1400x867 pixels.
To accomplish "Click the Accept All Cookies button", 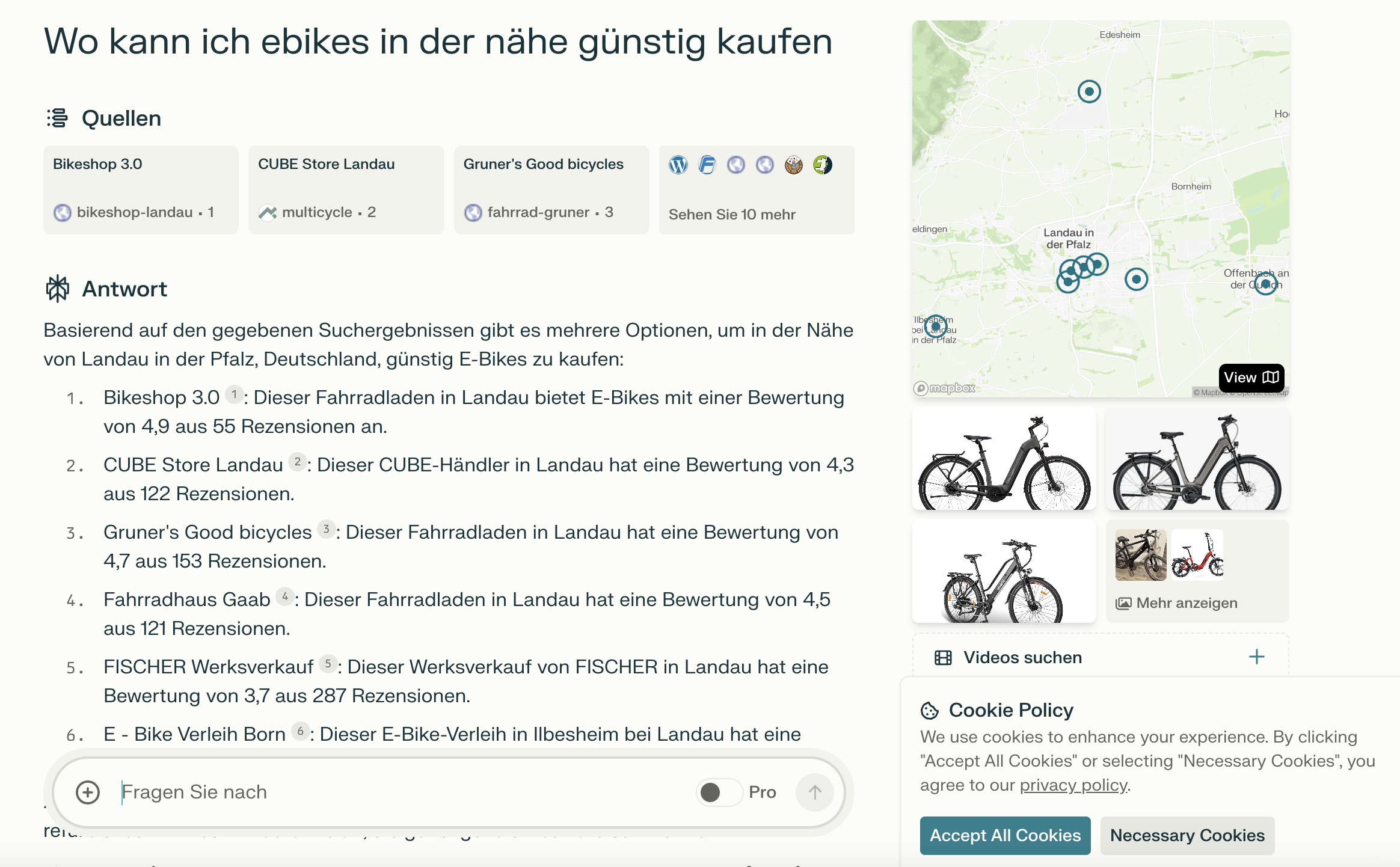I will point(1004,835).
